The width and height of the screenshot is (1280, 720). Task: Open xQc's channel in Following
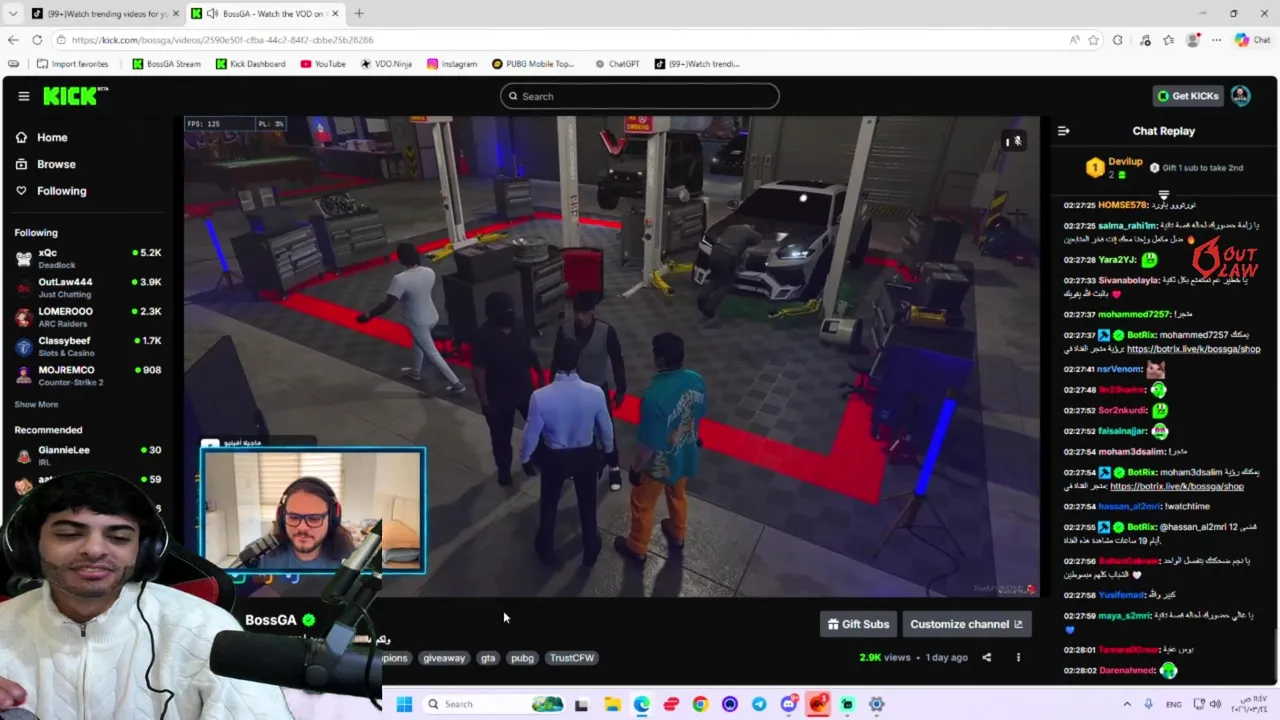[88, 258]
